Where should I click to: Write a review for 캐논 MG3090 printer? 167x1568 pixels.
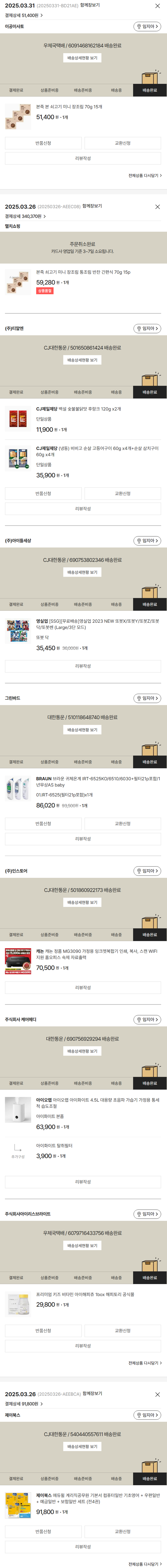pos(83,987)
